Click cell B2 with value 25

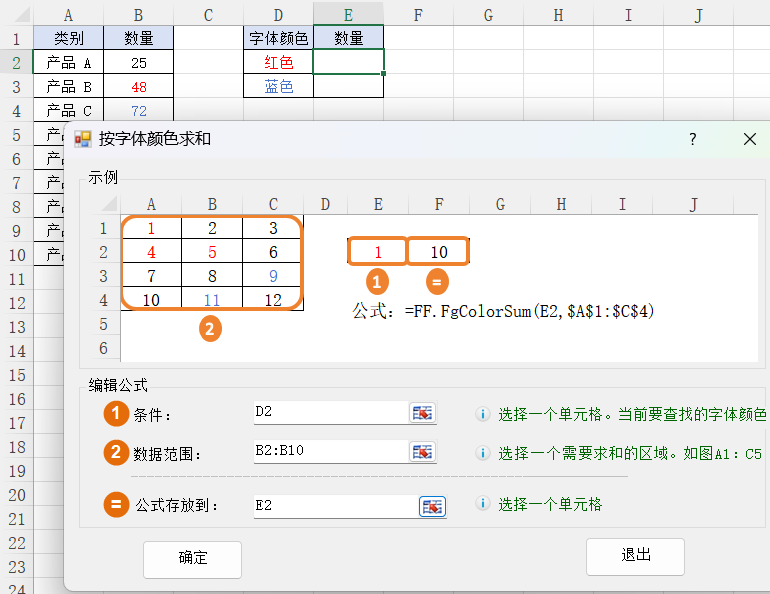tap(138, 62)
